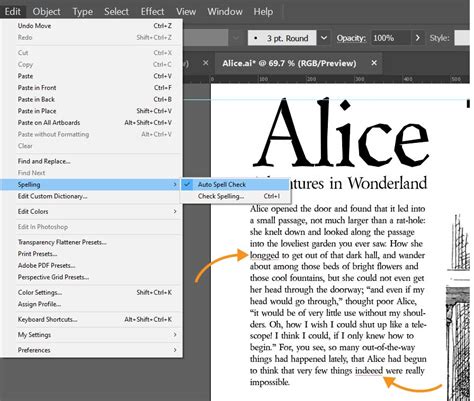Open Edit Custom Dictionary
The image size is (474, 401).
(x=91, y=196)
